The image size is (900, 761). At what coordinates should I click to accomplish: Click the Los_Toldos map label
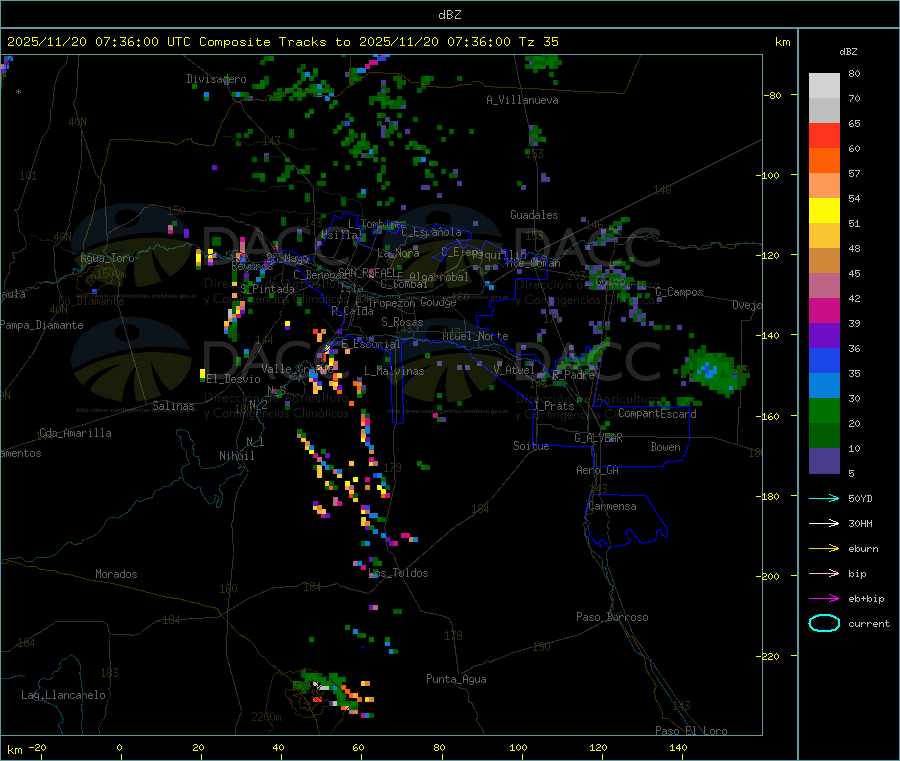pos(398,573)
